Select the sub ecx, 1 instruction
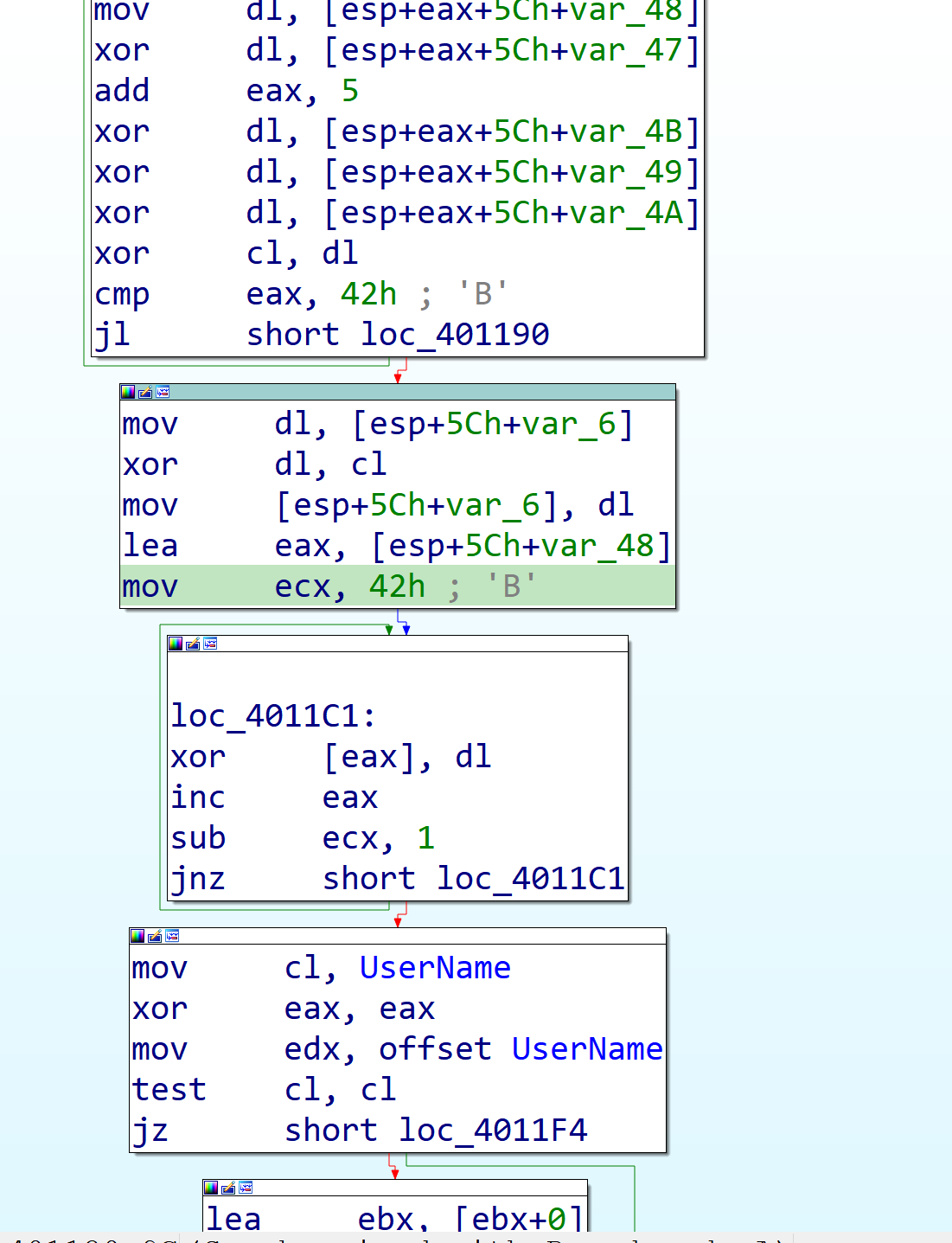Image resolution: width=952 pixels, height=1243 pixels. (x=303, y=838)
